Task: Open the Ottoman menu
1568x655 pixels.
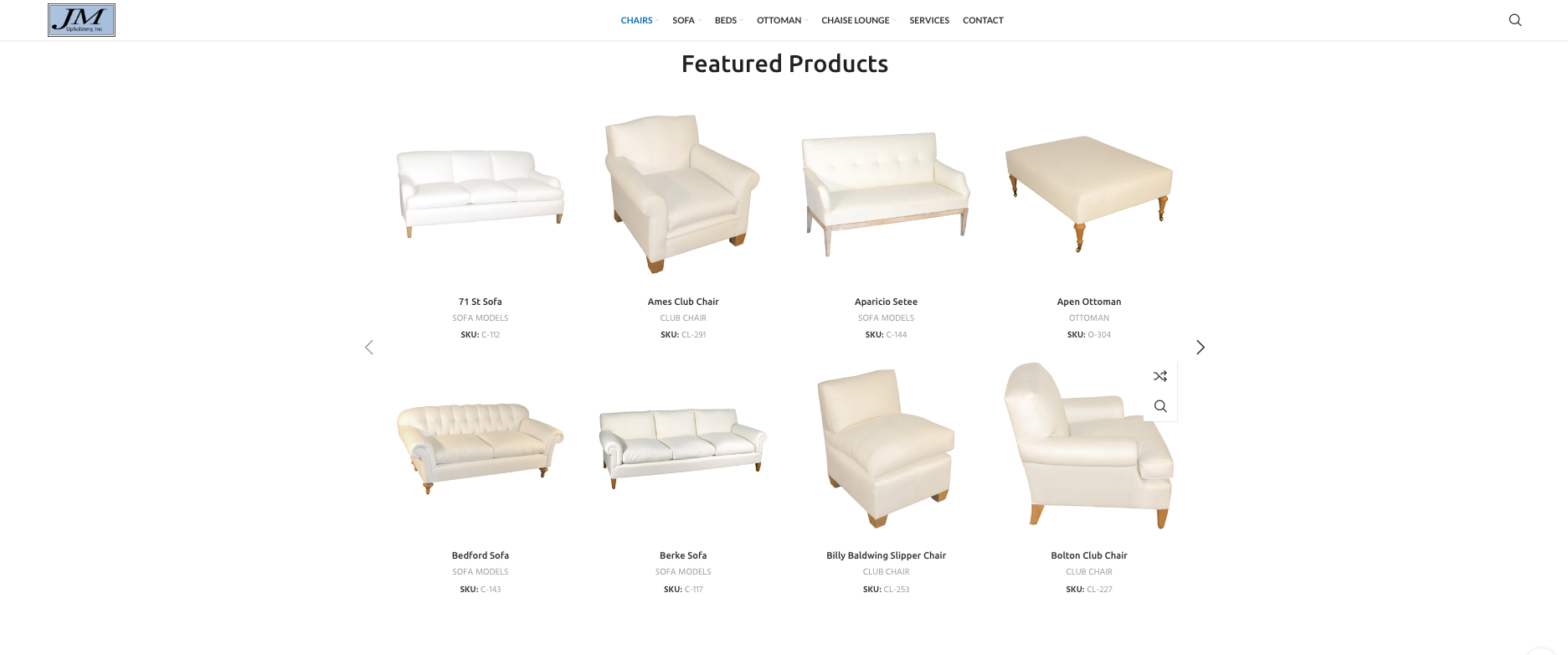Action: click(x=782, y=20)
